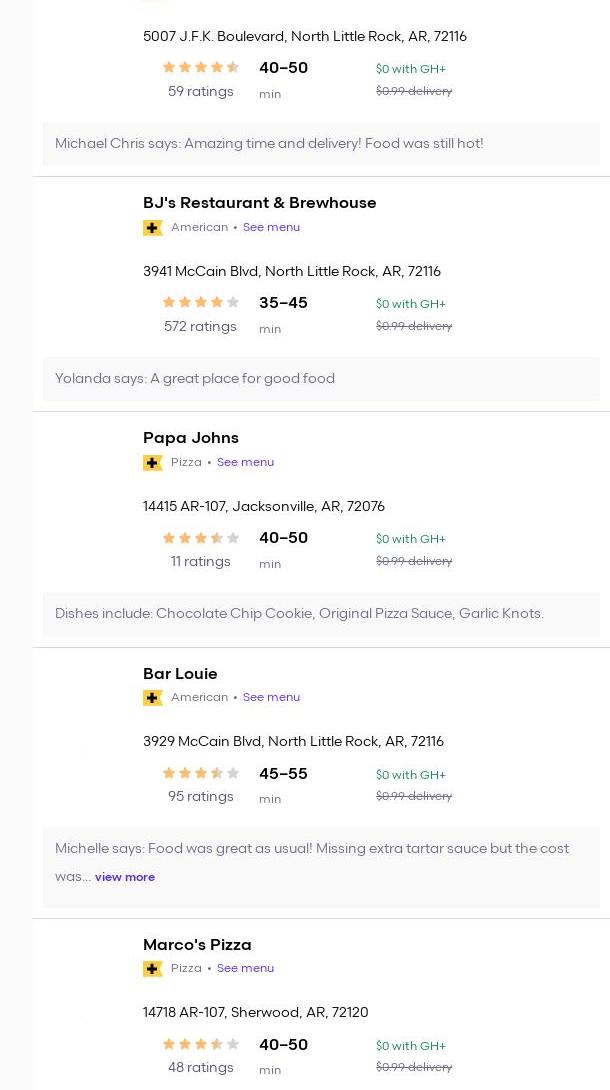Click GH+ badge icon next to Papa Johns
Viewport: 610px width, 1090px height.
(x=153, y=463)
